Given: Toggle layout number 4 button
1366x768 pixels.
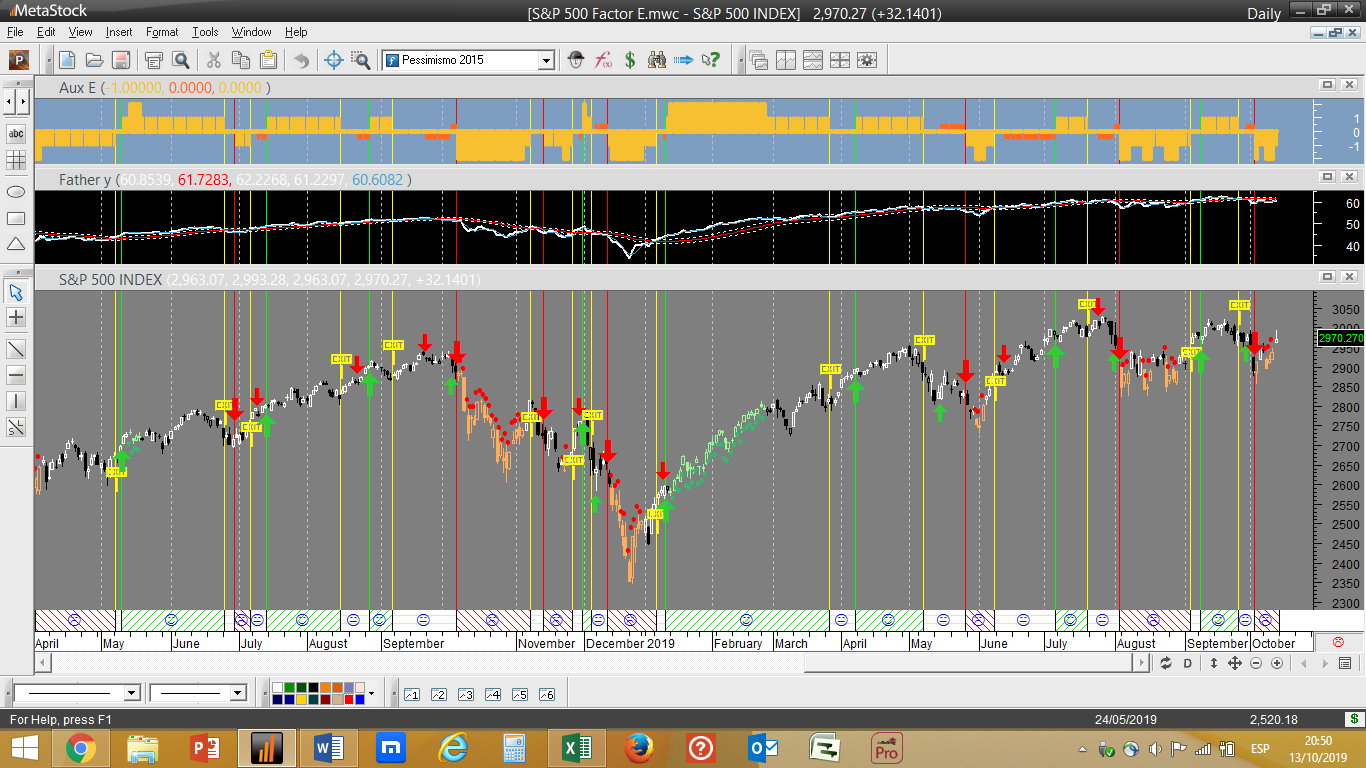Looking at the screenshot, I should coord(492,694).
